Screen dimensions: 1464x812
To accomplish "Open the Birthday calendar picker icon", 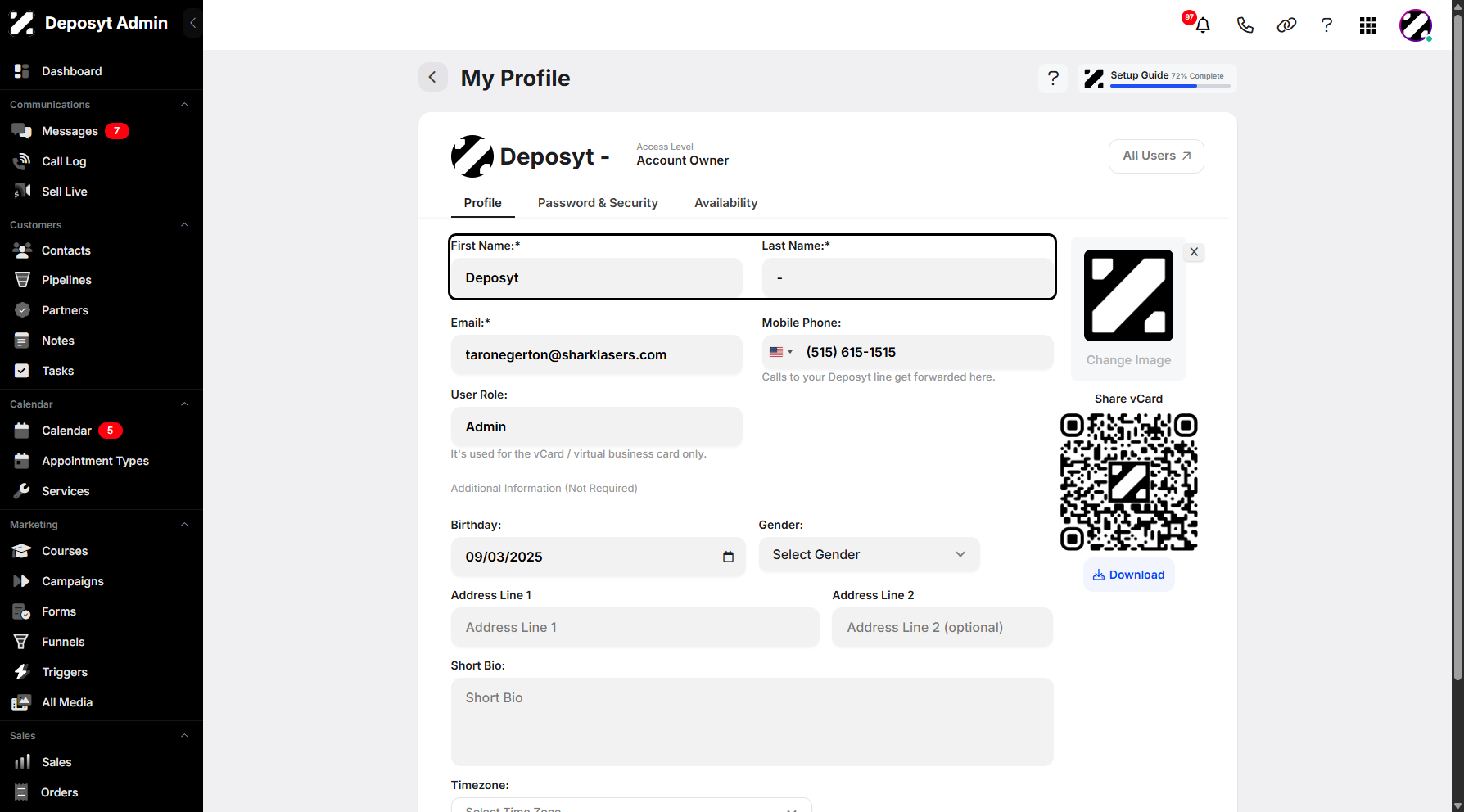I will (728, 557).
